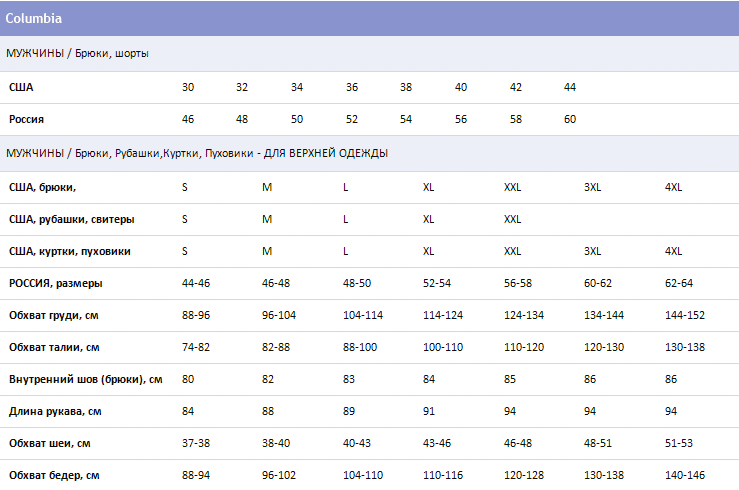The height and width of the screenshot is (490, 739).
Task: Click Russian size 56 cell
Action: [461, 119]
